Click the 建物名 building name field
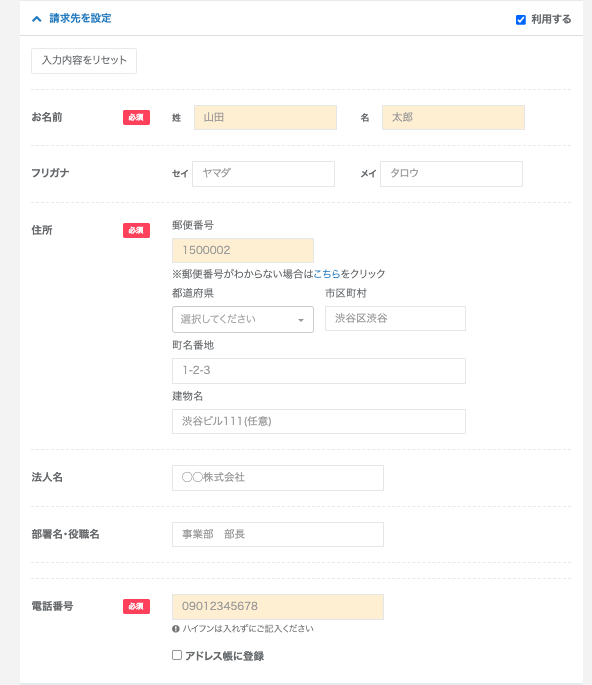 tap(319, 422)
